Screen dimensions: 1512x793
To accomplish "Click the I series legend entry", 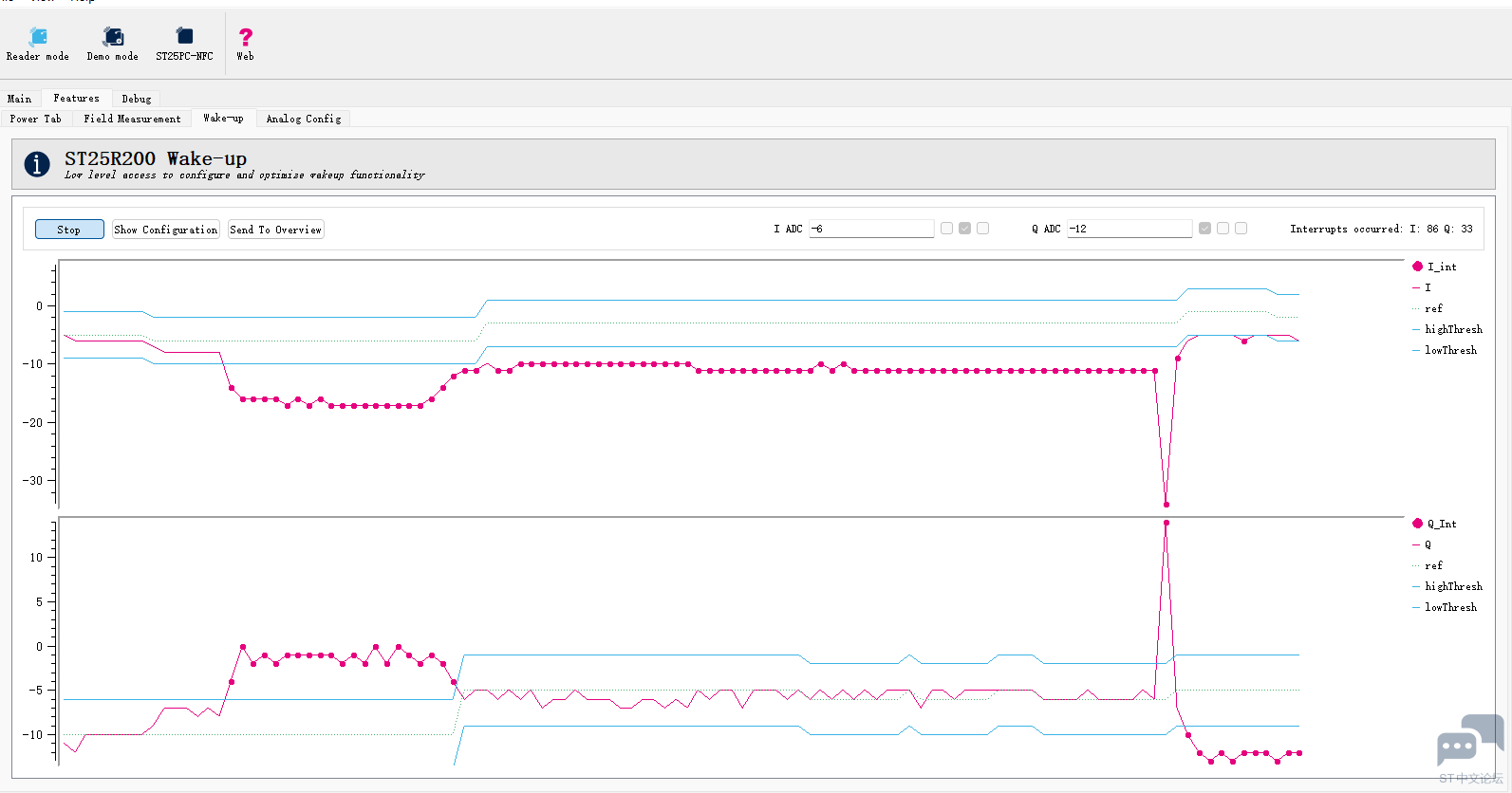I will coord(1422,287).
